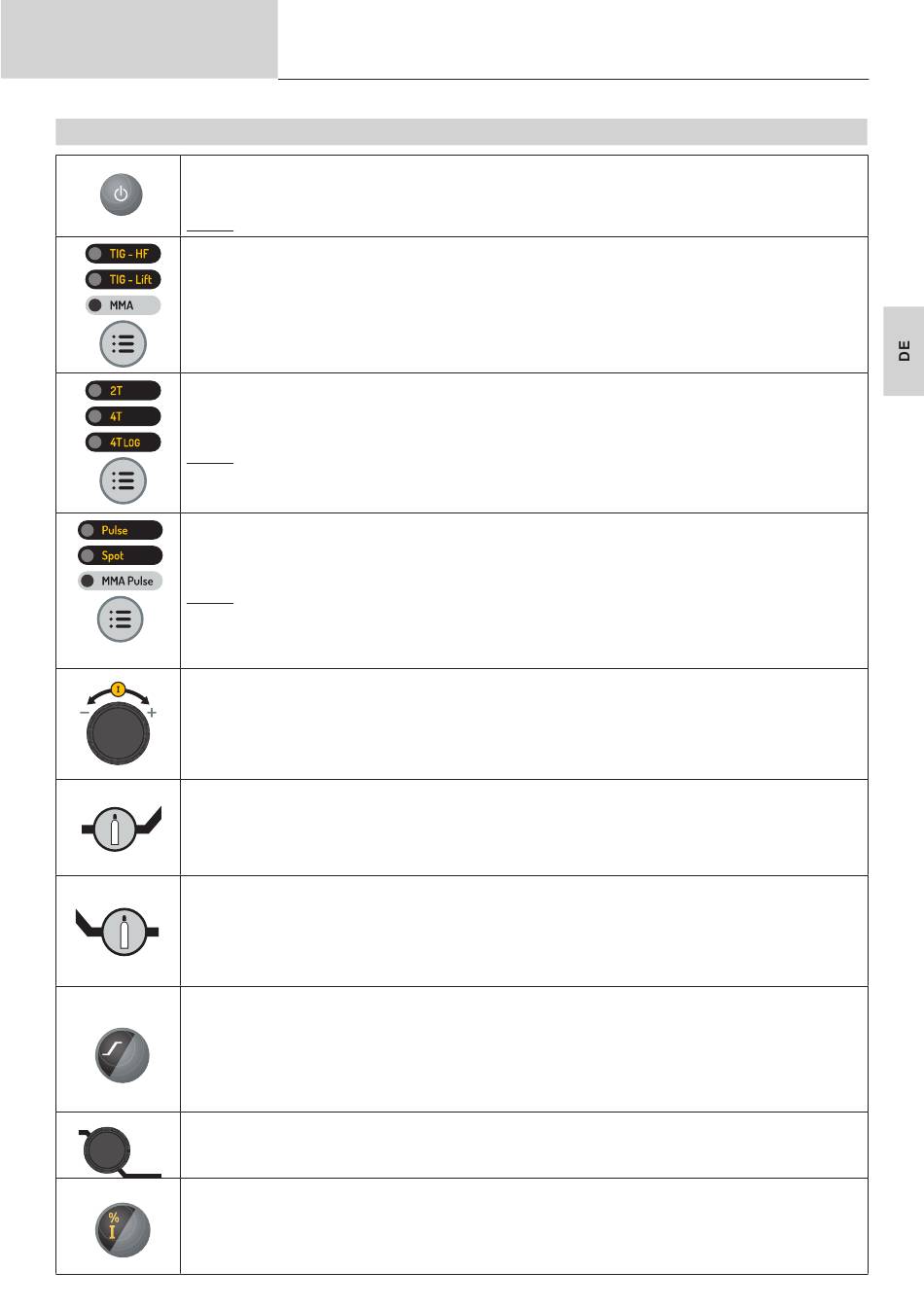The width and height of the screenshot is (924, 1307).
Task: Click the orange I current marker
Action: click(119, 689)
